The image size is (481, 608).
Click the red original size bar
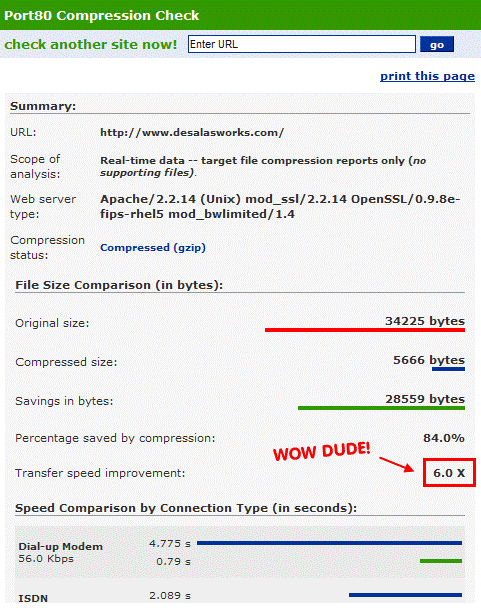point(365,330)
